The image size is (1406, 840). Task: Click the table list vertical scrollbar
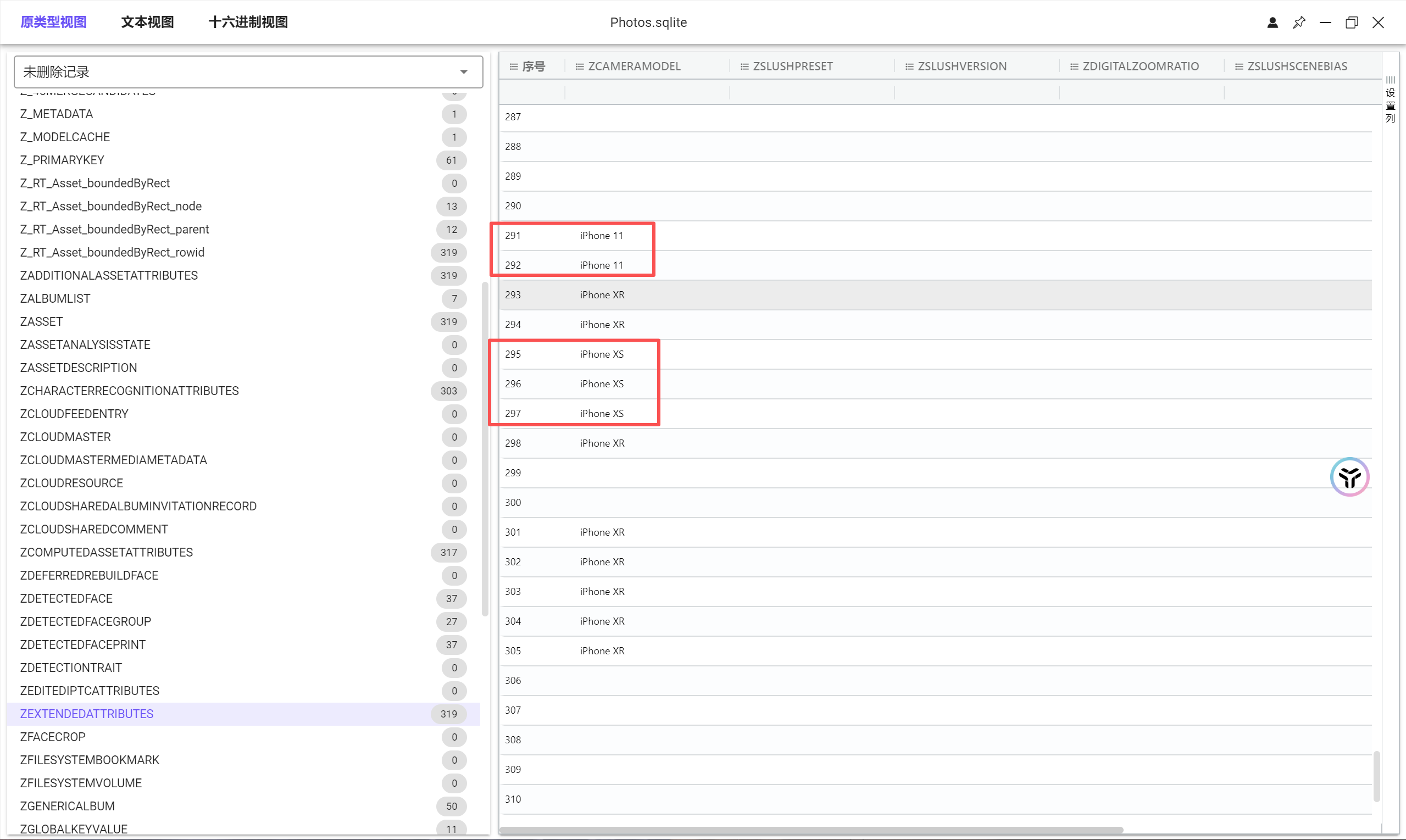pos(485,448)
